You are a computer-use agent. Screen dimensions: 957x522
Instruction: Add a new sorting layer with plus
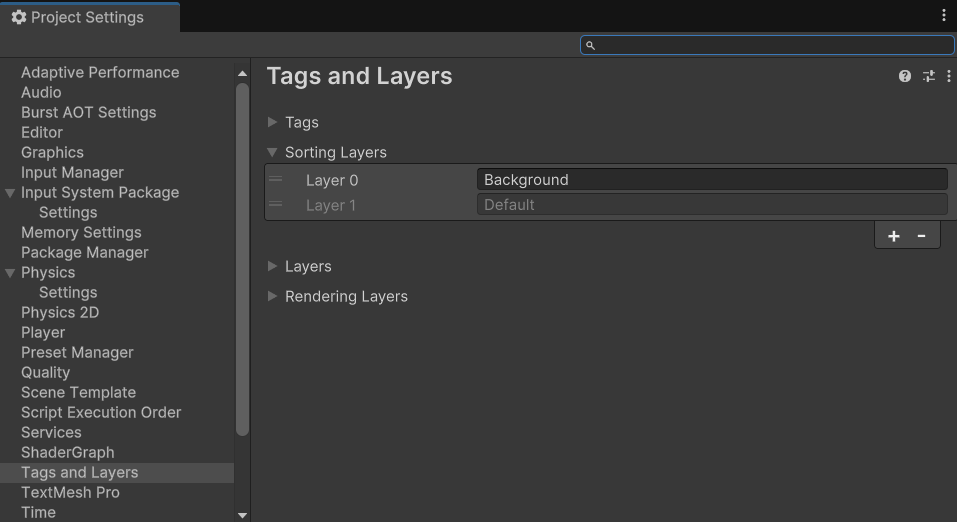tap(893, 236)
